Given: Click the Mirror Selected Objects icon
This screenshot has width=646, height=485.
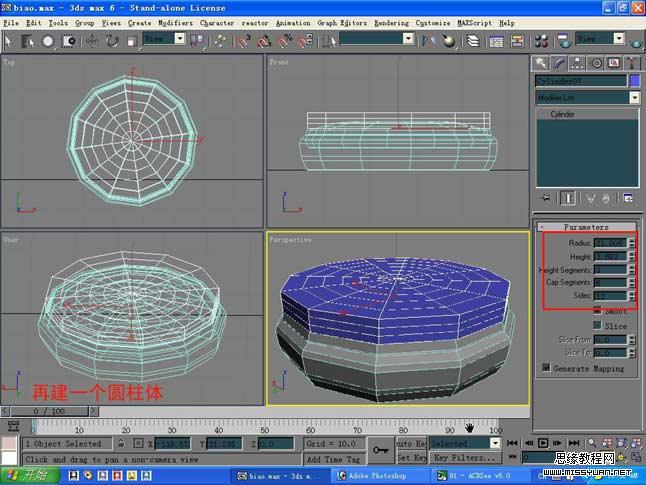Looking at the screenshot, I should coord(428,41).
